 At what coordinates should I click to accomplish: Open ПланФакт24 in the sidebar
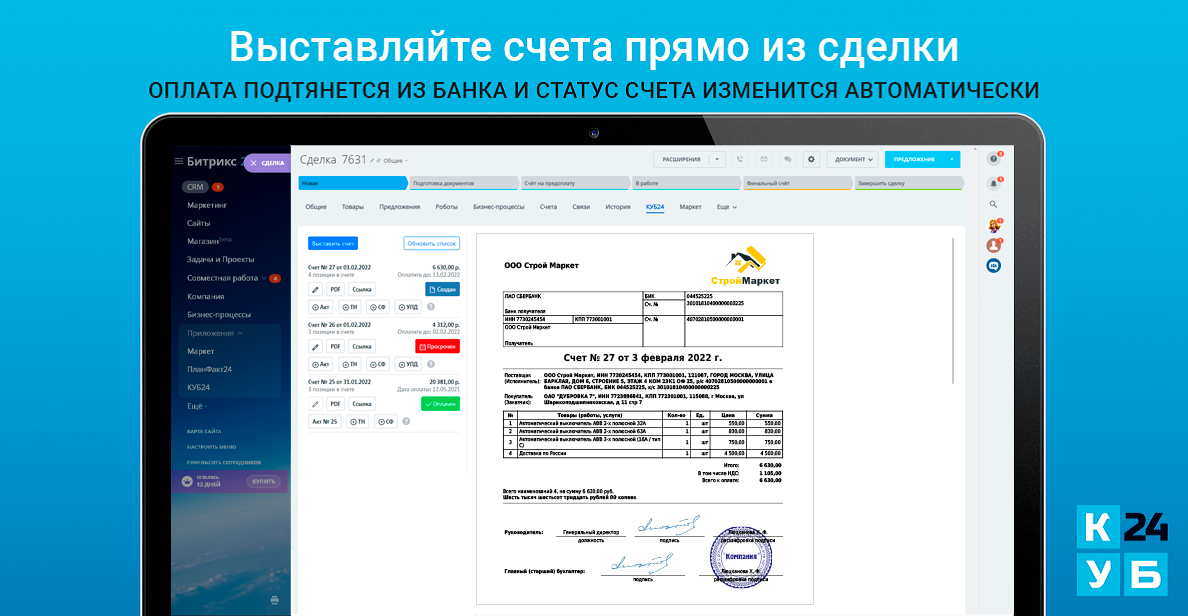(210, 369)
